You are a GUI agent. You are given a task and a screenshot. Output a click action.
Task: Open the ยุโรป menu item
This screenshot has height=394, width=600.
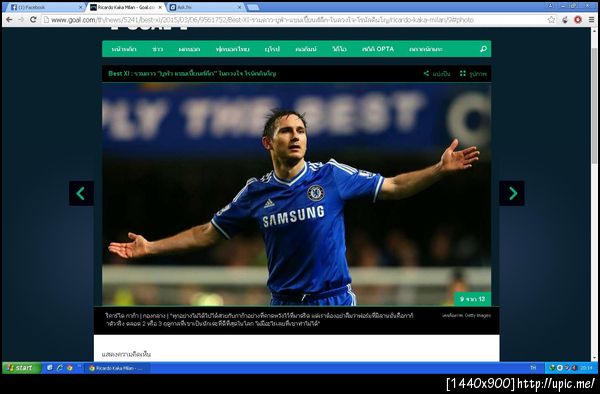pyautogui.click(x=272, y=49)
